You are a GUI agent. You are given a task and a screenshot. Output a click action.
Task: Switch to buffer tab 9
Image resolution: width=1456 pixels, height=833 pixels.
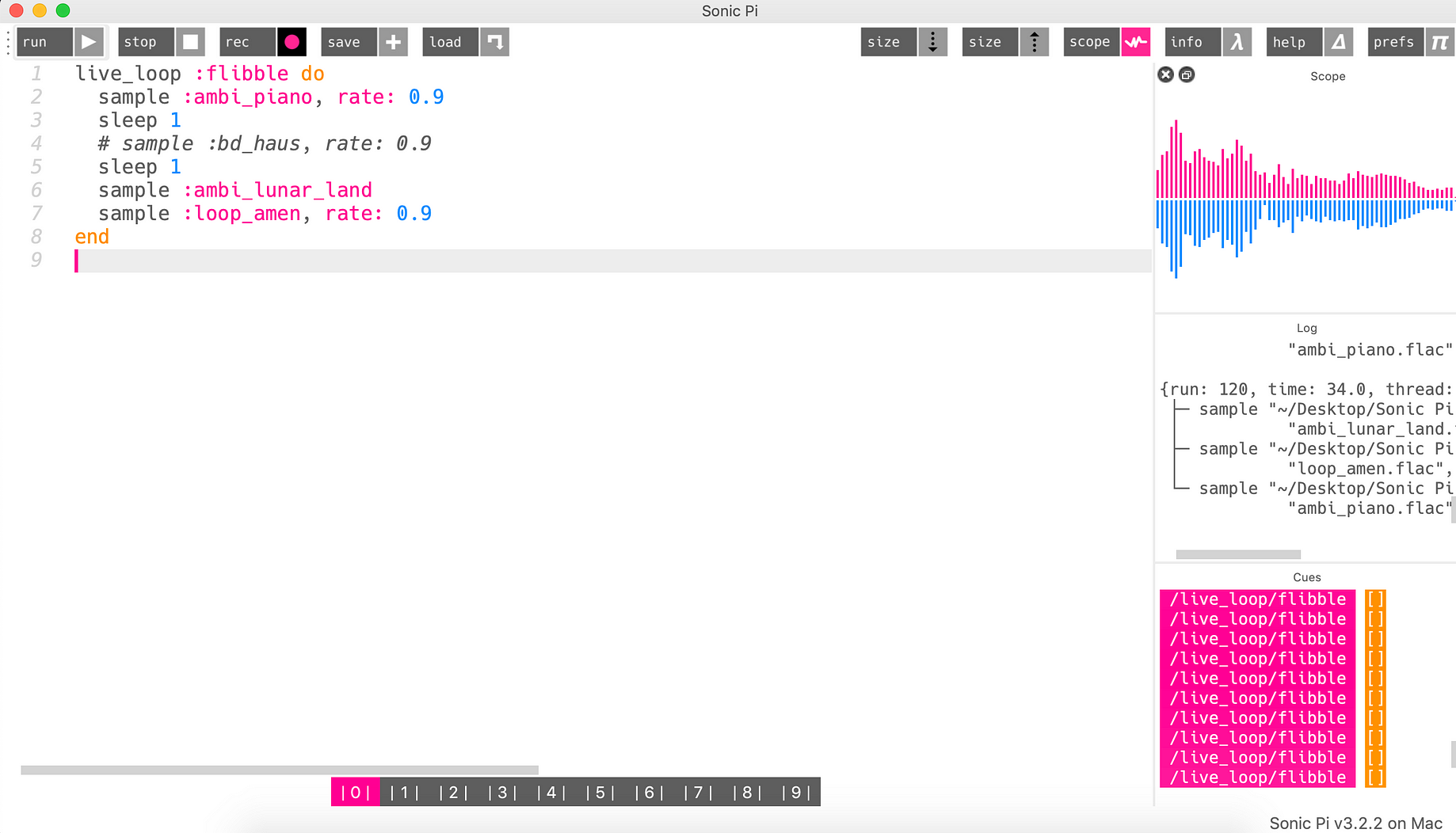796,792
